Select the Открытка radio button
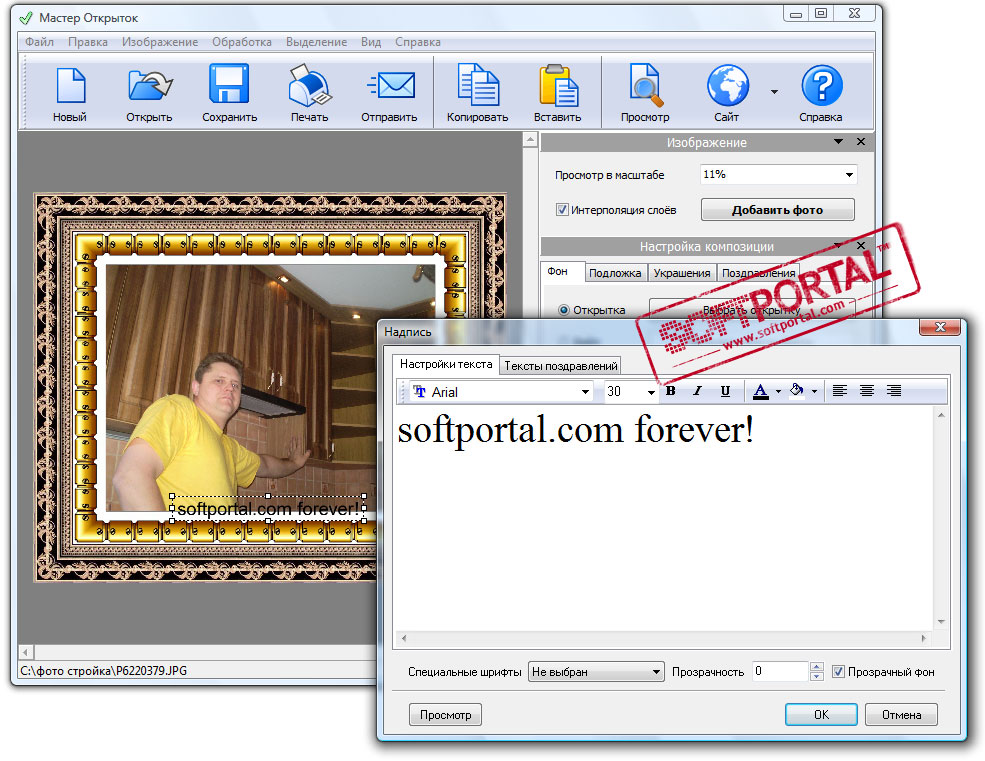This screenshot has width=985, height=761. point(563,310)
